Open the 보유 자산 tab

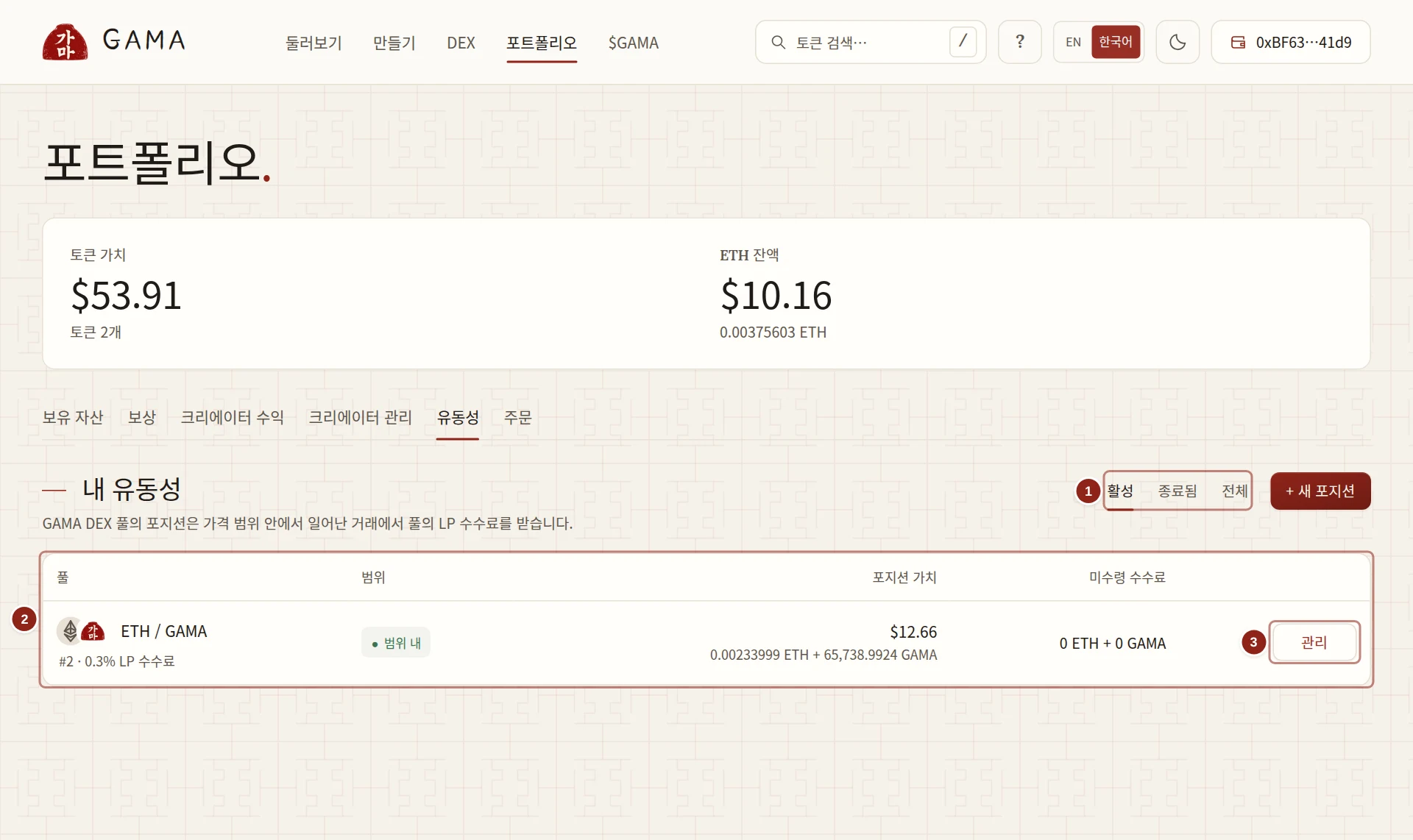click(x=73, y=418)
